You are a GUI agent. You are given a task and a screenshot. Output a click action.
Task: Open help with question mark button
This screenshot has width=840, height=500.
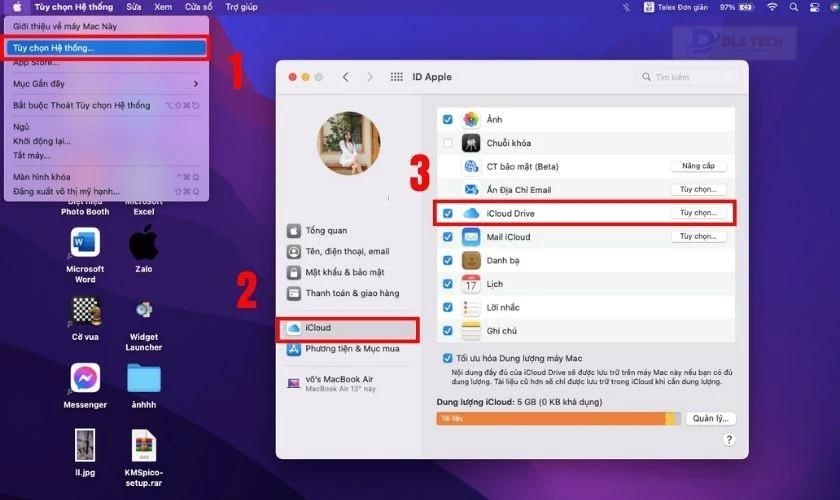(x=729, y=440)
